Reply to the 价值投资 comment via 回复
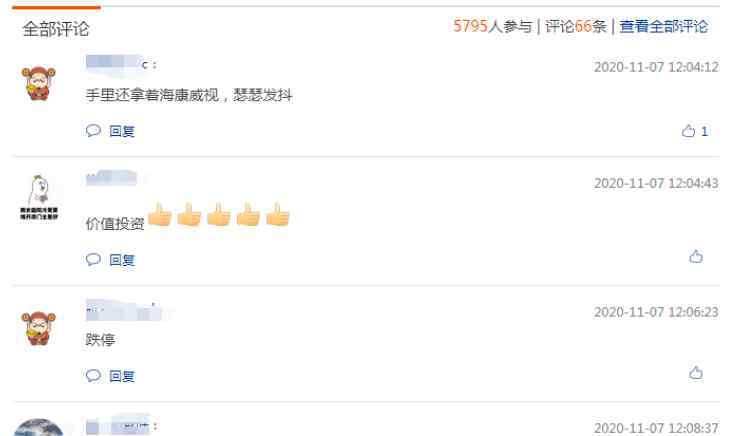Viewport: 747px width, 436px height. pyautogui.click(x=122, y=260)
